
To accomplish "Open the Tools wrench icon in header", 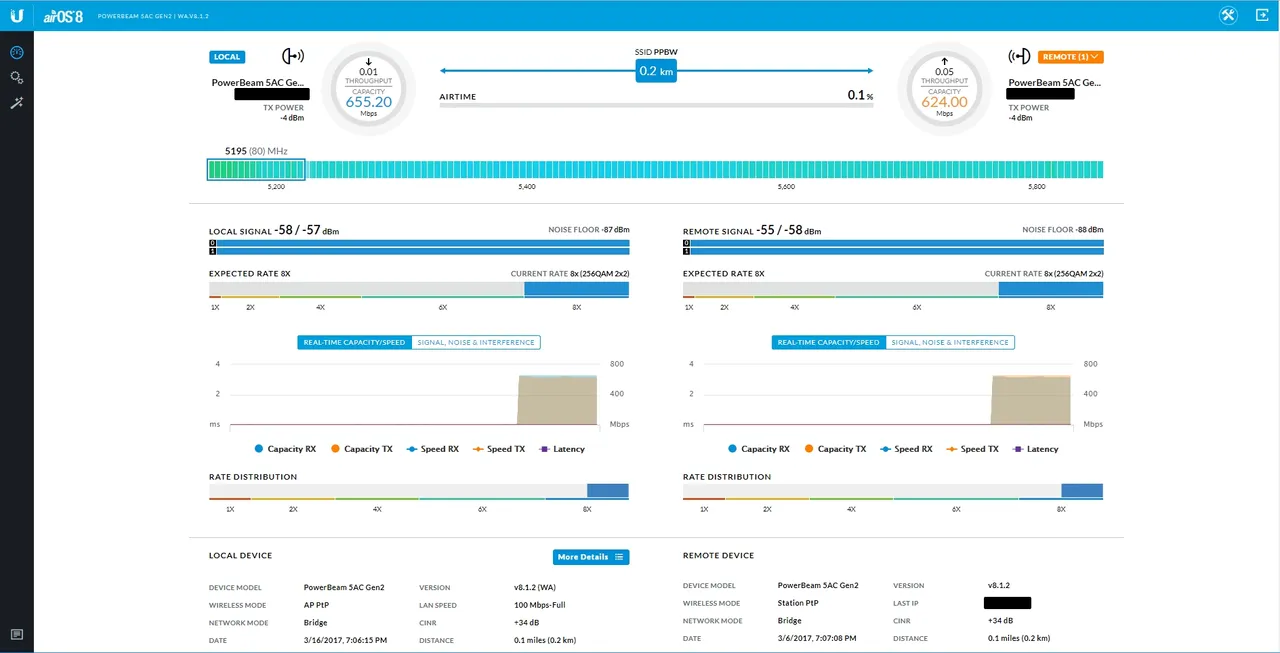I will coord(1228,15).
